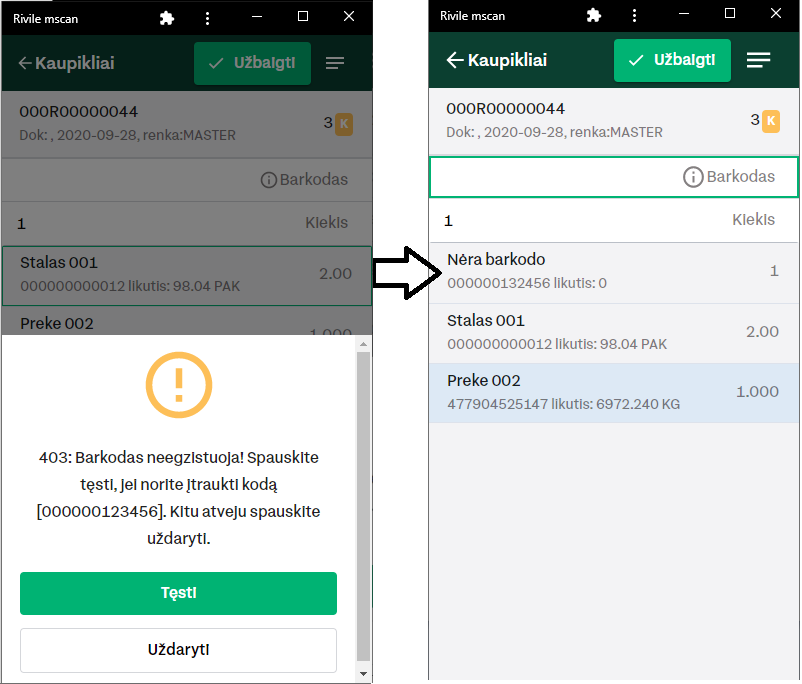Maximize the right Rivile mscan window
This screenshot has height=684, width=802.
pos(730,13)
